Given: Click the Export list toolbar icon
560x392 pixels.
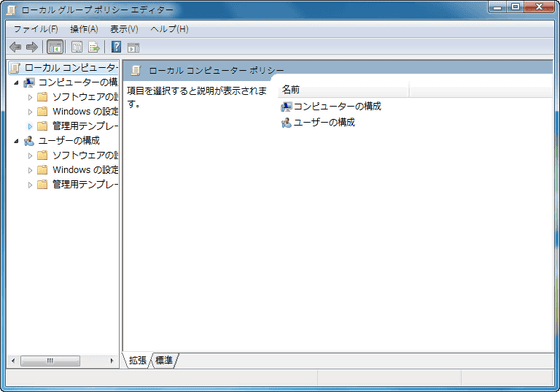Looking at the screenshot, I should click(94, 47).
